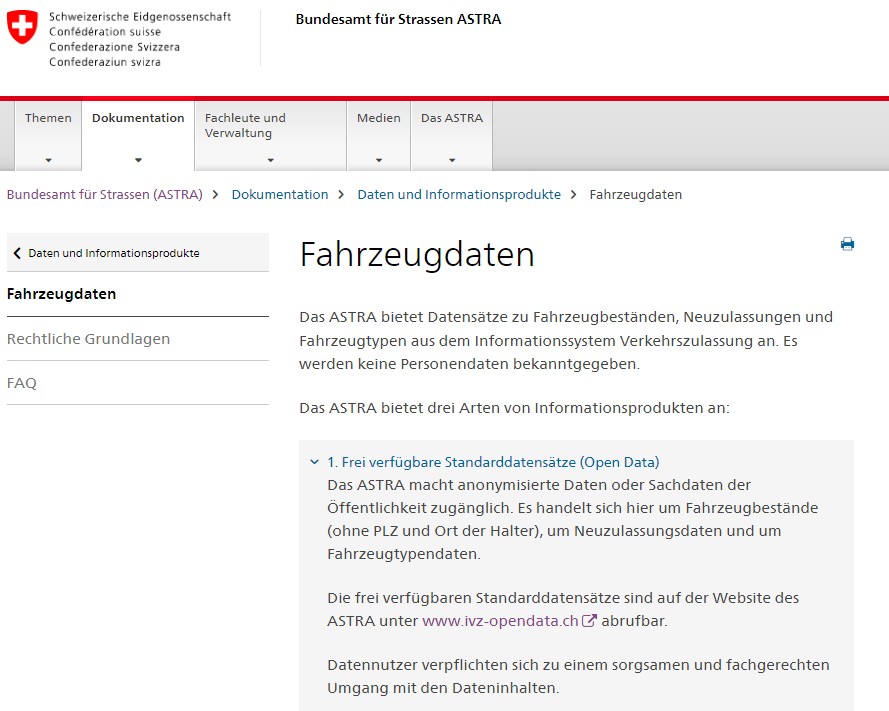Open Daten und Informationsprodukte via breadcrumb
This screenshot has height=711, width=889.
(x=459, y=194)
